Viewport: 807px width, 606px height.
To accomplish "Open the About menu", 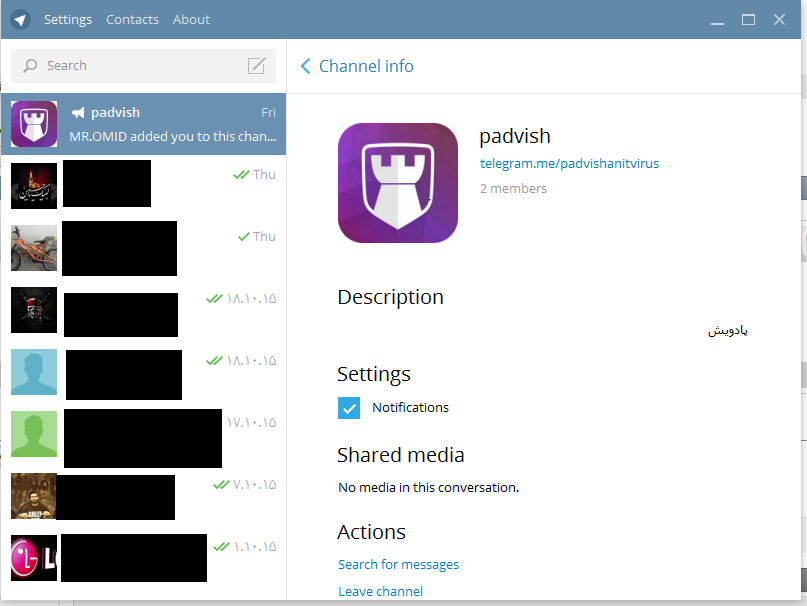I will [x=191, y=20].
